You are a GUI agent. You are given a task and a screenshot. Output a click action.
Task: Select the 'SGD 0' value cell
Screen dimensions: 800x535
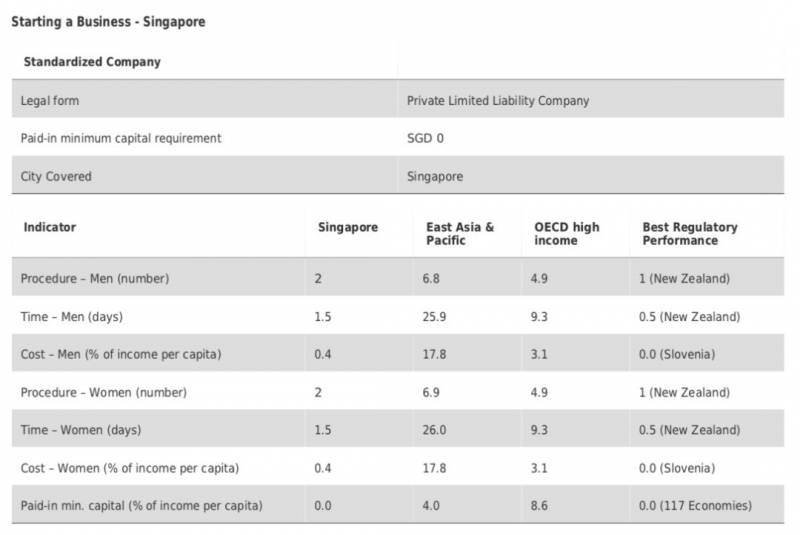tap(425, 138)
